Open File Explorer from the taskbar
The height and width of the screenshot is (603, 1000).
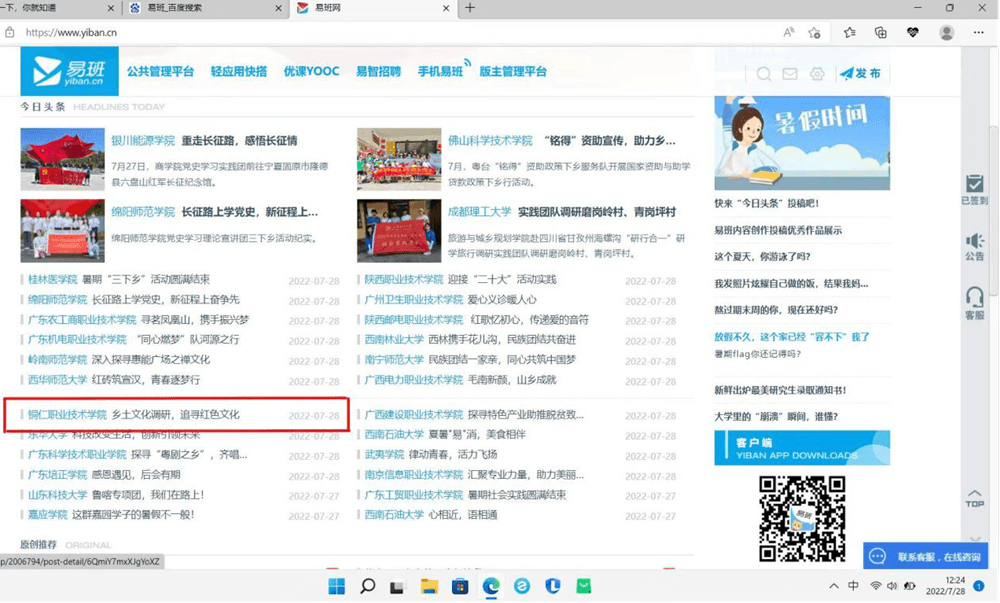429,586
